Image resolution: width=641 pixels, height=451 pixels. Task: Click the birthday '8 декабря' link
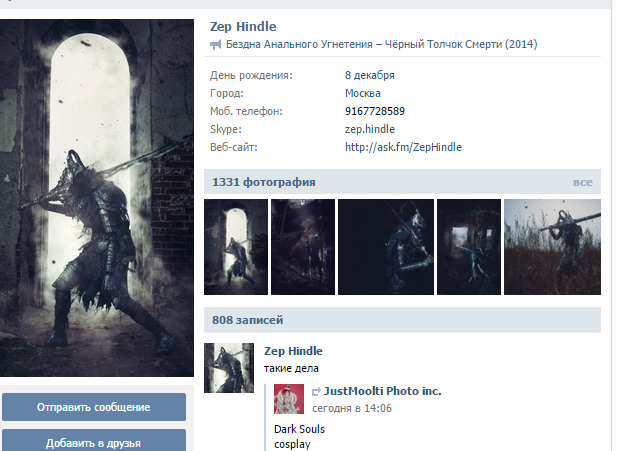370,75
